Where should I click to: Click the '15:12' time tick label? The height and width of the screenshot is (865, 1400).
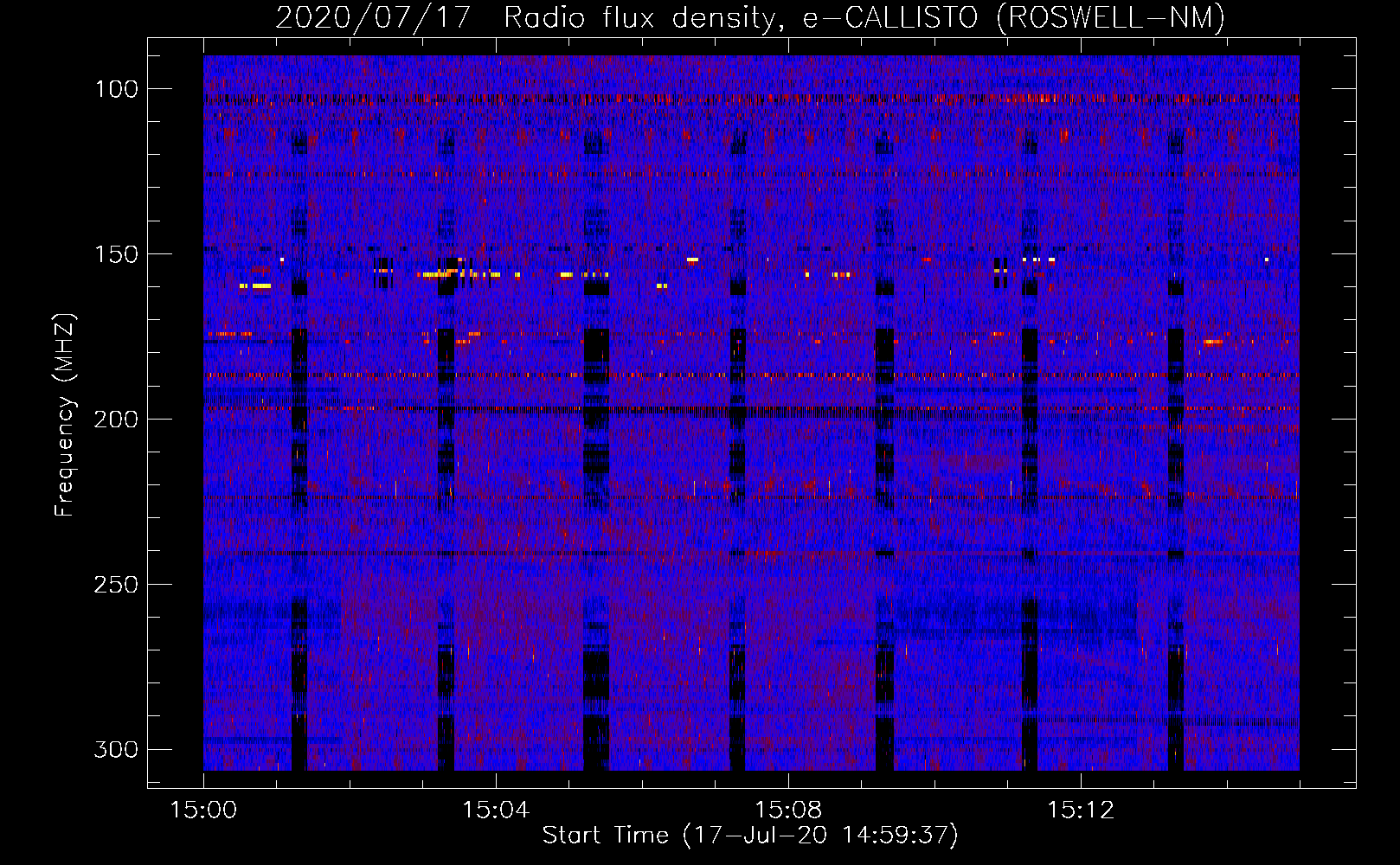[1081, 811]
